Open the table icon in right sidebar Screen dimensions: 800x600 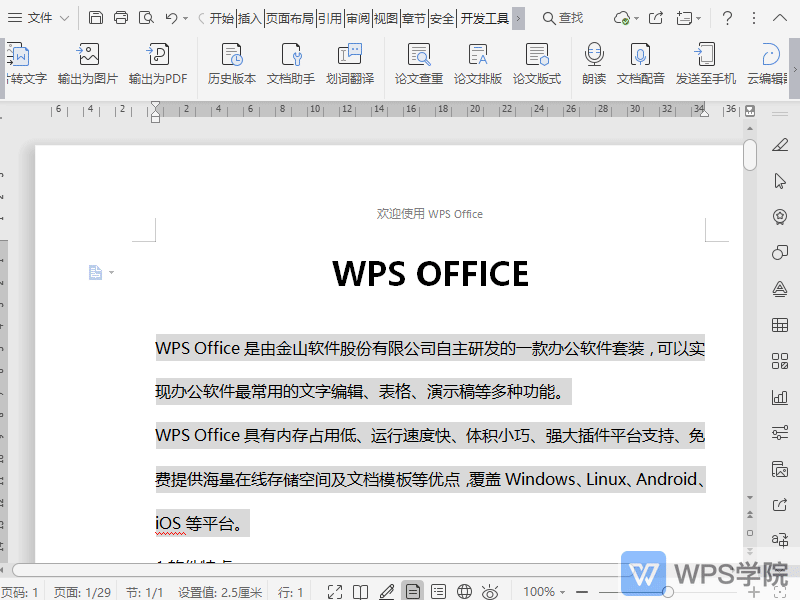780,325
